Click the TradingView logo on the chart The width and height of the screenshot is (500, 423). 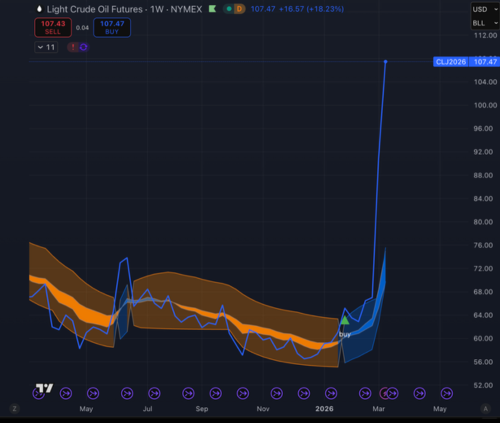45,388
